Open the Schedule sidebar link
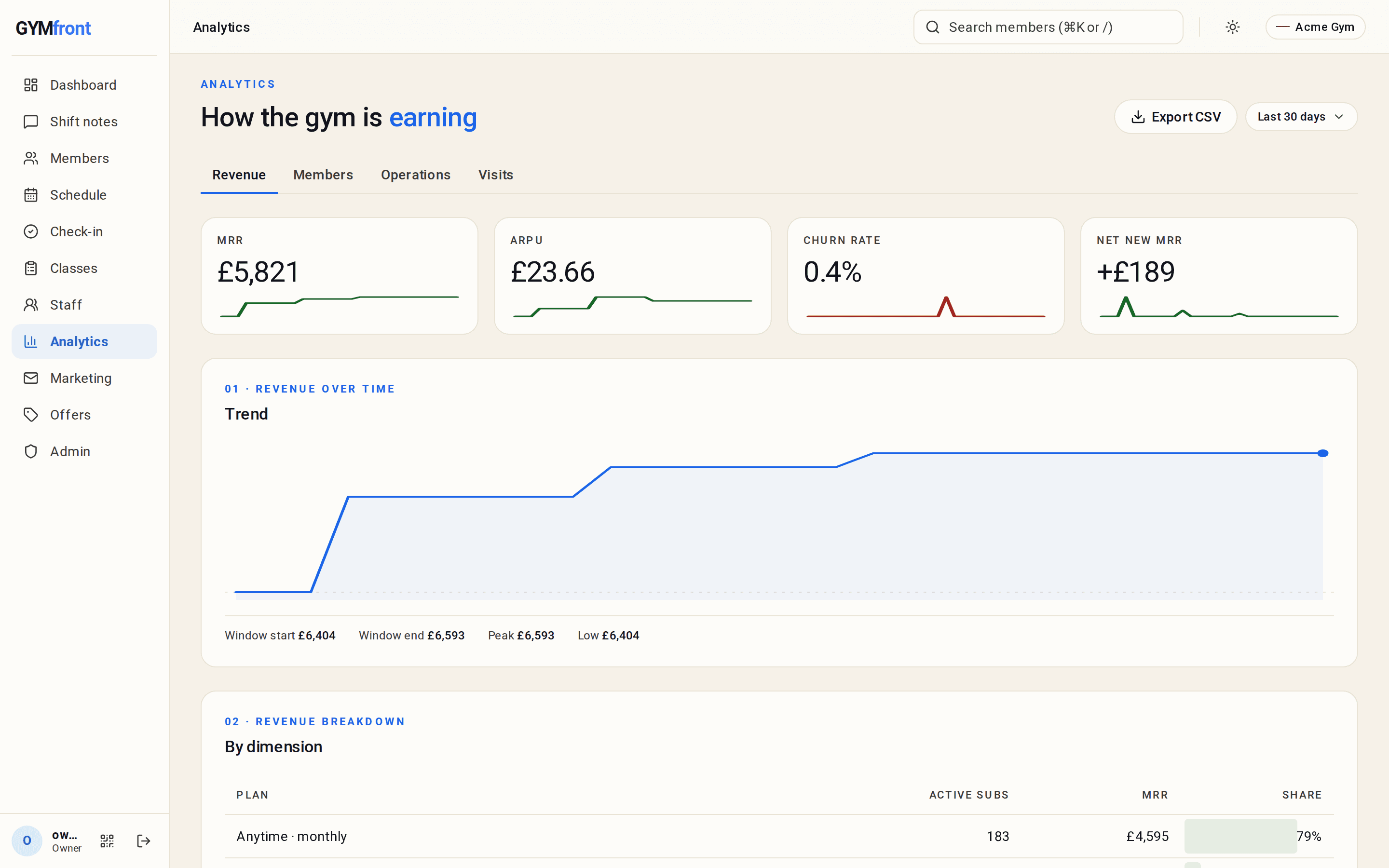This screenshot has height=868, width=1389. (84, 195)
